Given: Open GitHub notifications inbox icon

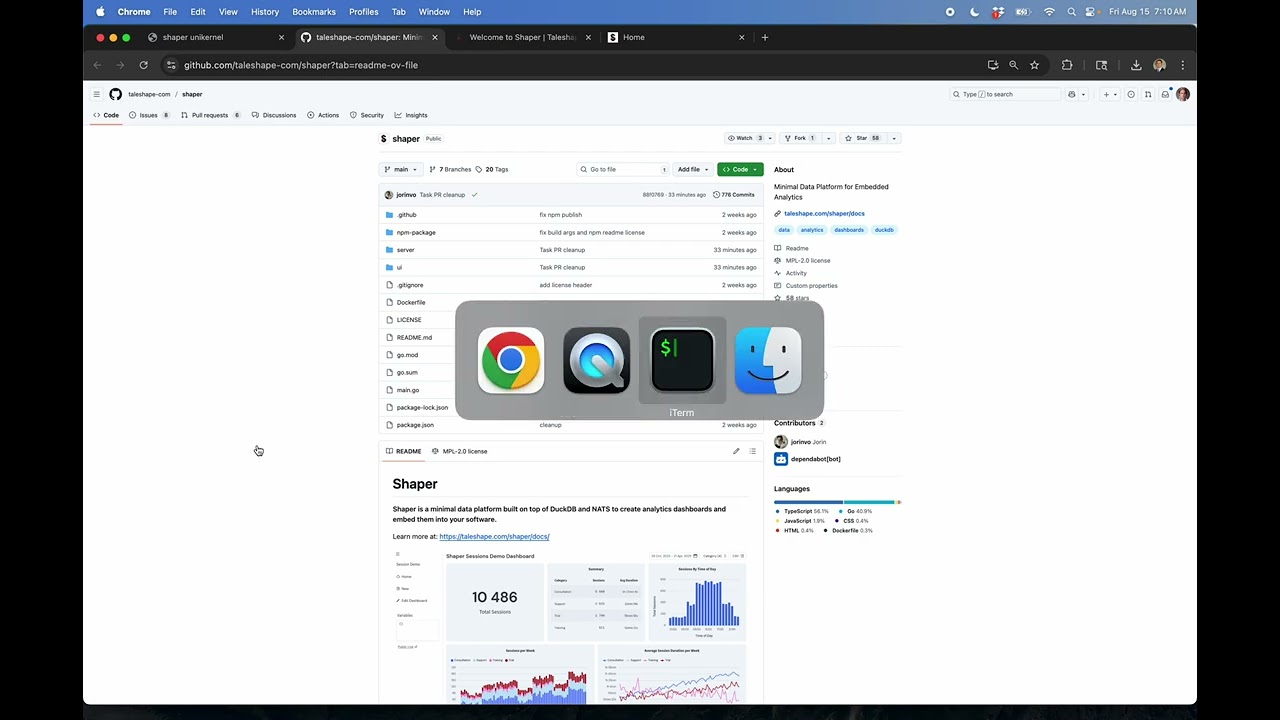Looking at the screenshot, I should tap(1165, 94).
